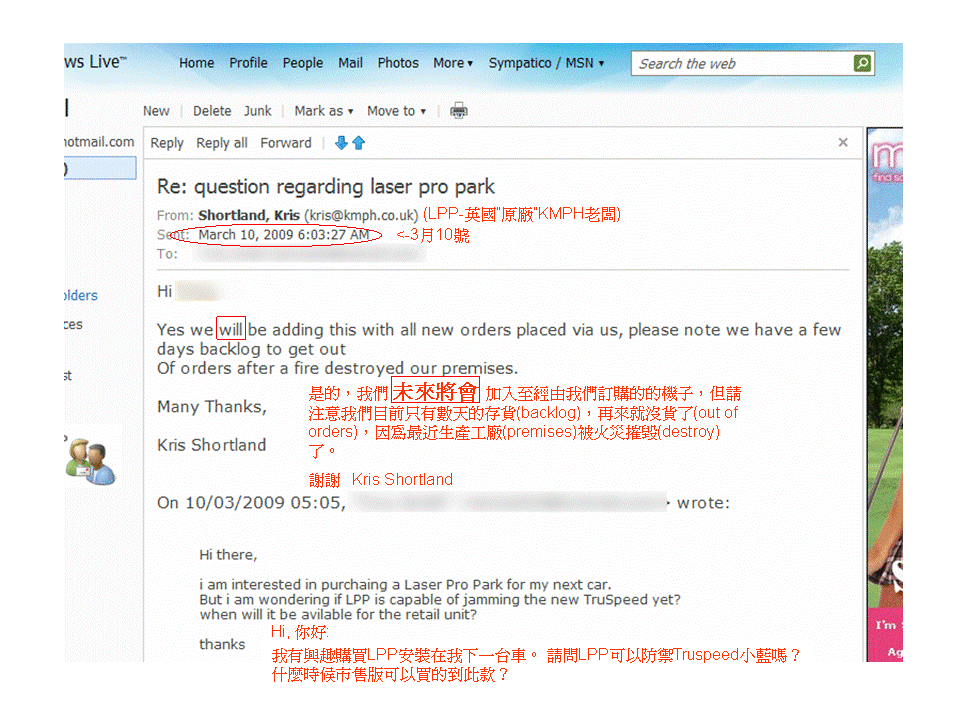Go to the Profile page
Image resolution: width=960 pixels, height=720 pixels.
tap(248, 63)
